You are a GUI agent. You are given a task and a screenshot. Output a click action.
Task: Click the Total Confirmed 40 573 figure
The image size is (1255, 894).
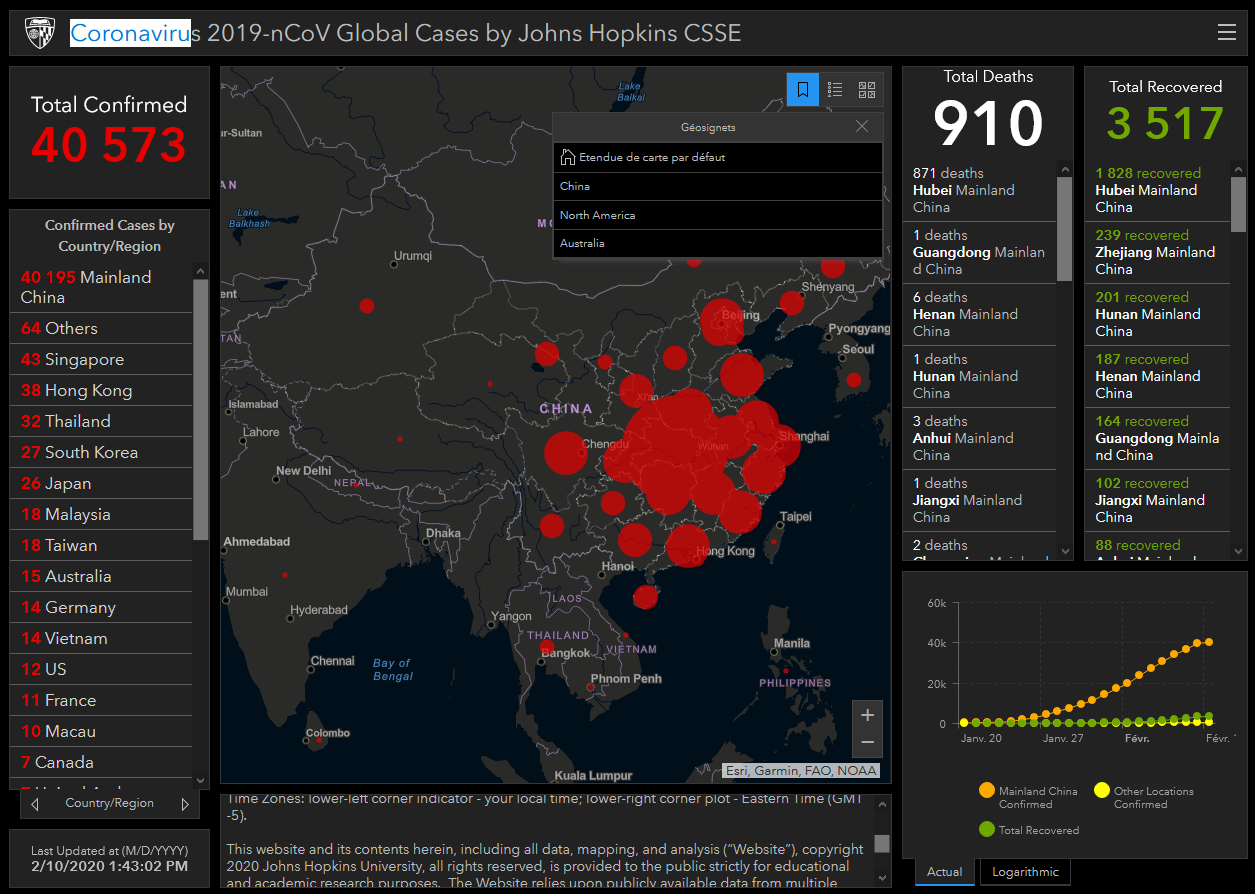(109, 144)
